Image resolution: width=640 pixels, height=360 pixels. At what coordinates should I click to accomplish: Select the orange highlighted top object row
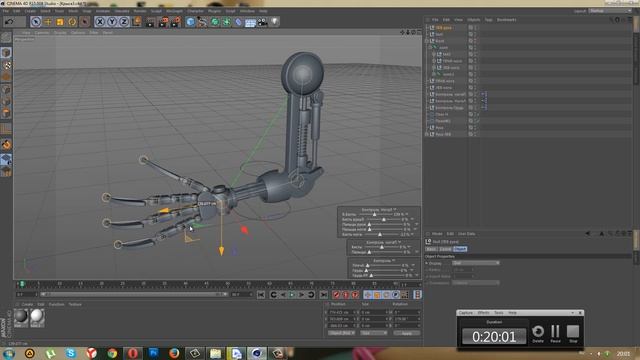pyautogui.click(x=444, y=28)
